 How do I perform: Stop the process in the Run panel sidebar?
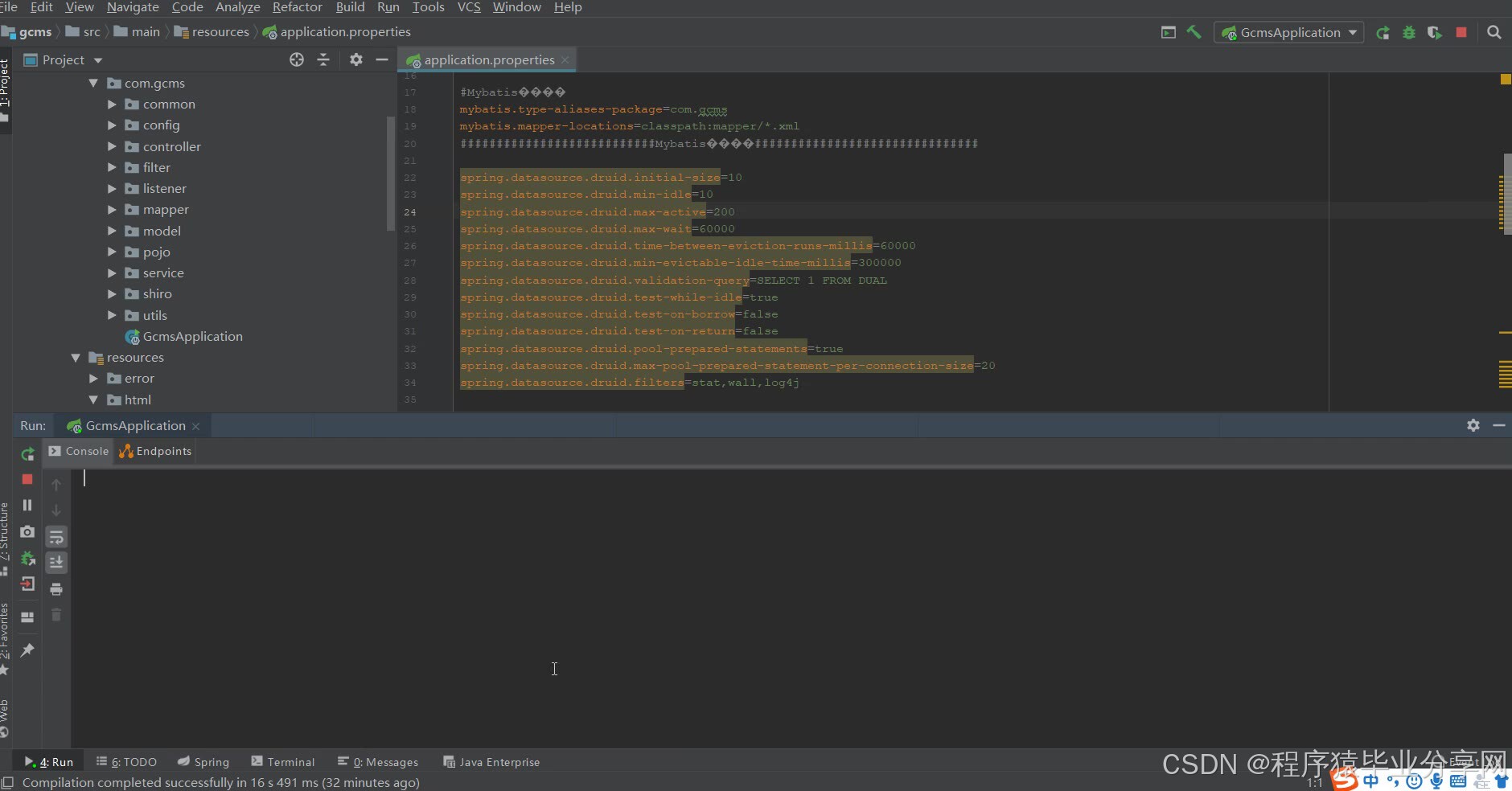27,479
